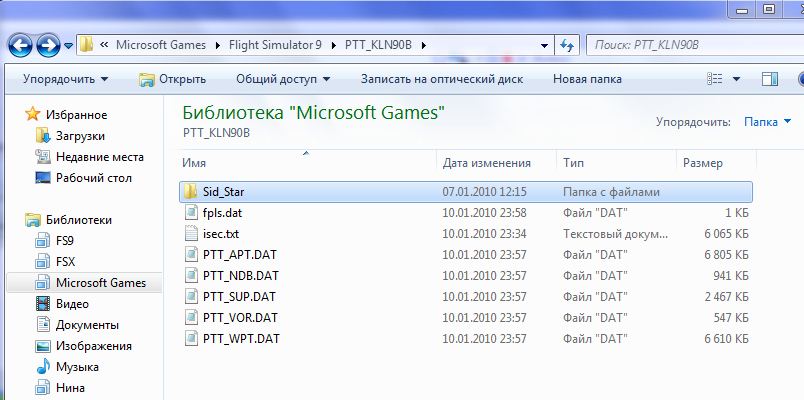Click the Sid_Star folder name
804x400 pixels.
click(x=224, y=192)
